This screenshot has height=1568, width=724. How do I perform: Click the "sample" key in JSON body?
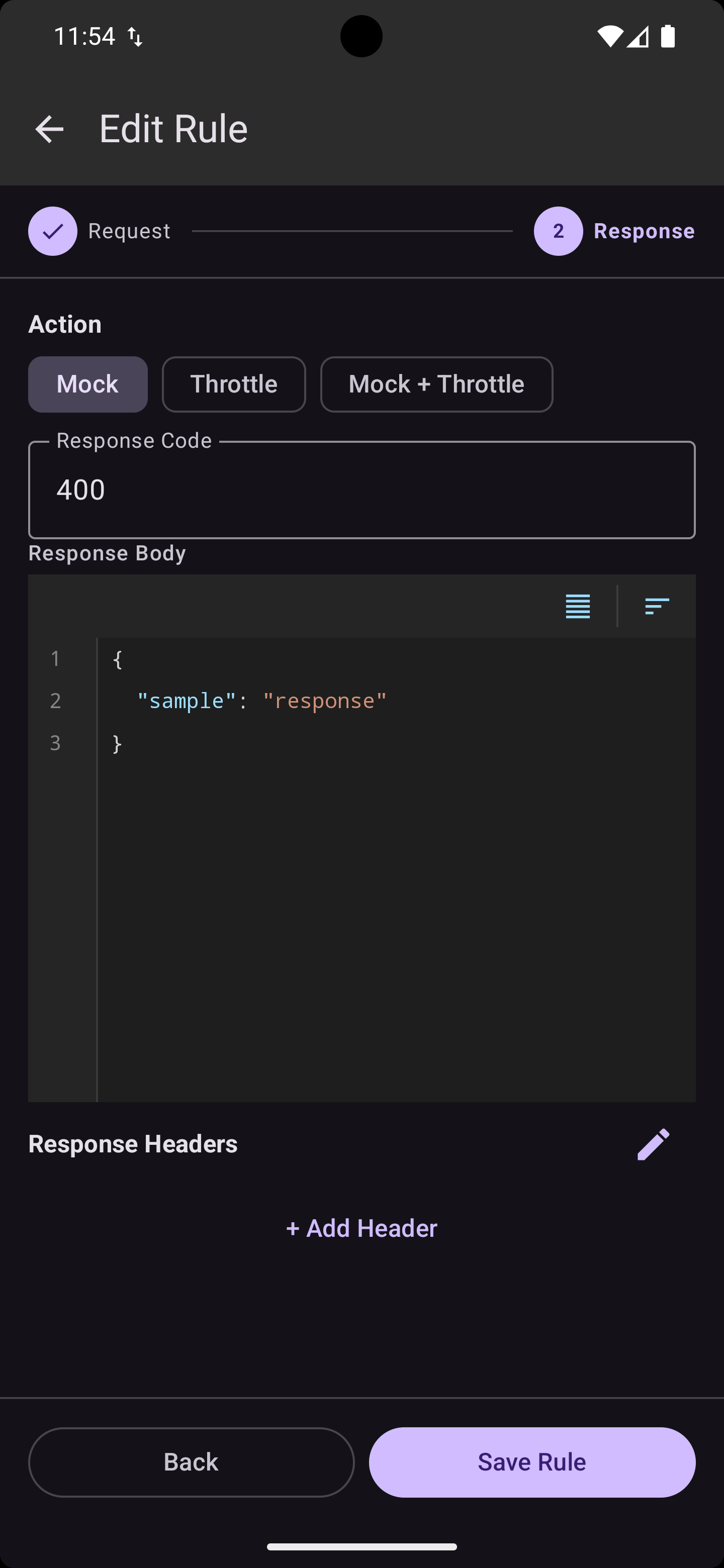[187, 701]
